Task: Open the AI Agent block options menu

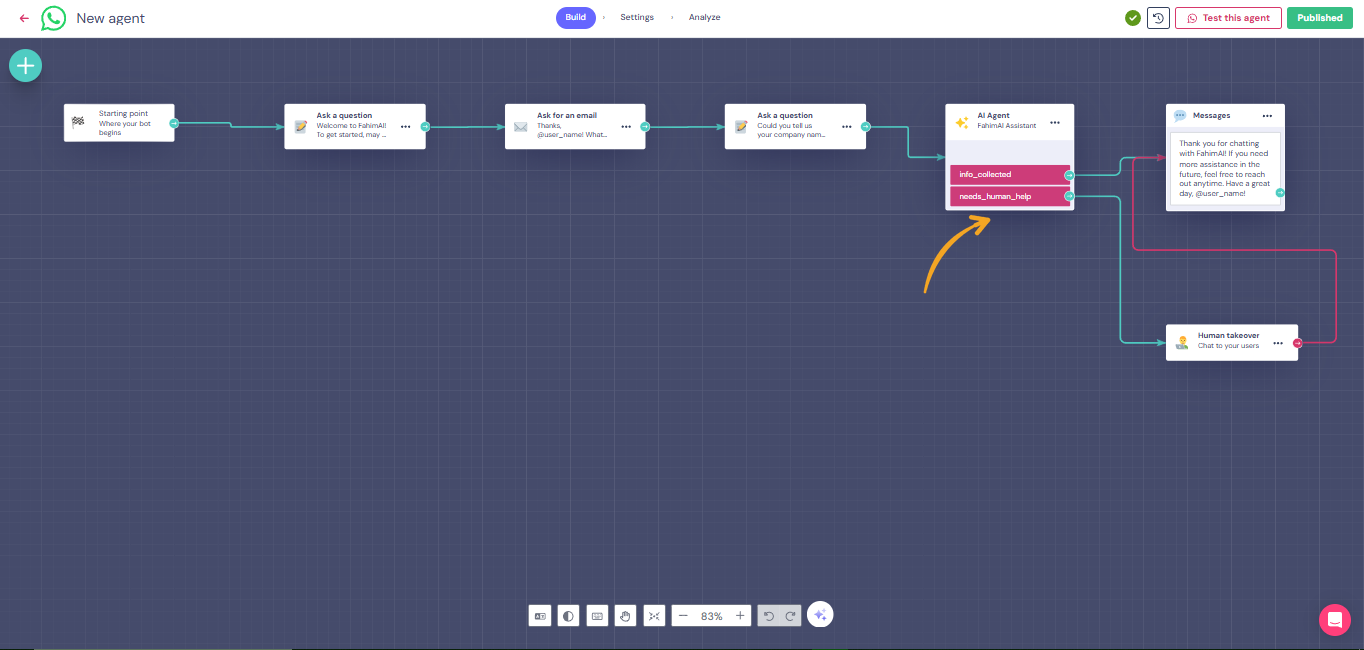Action: click(1055, 123)
